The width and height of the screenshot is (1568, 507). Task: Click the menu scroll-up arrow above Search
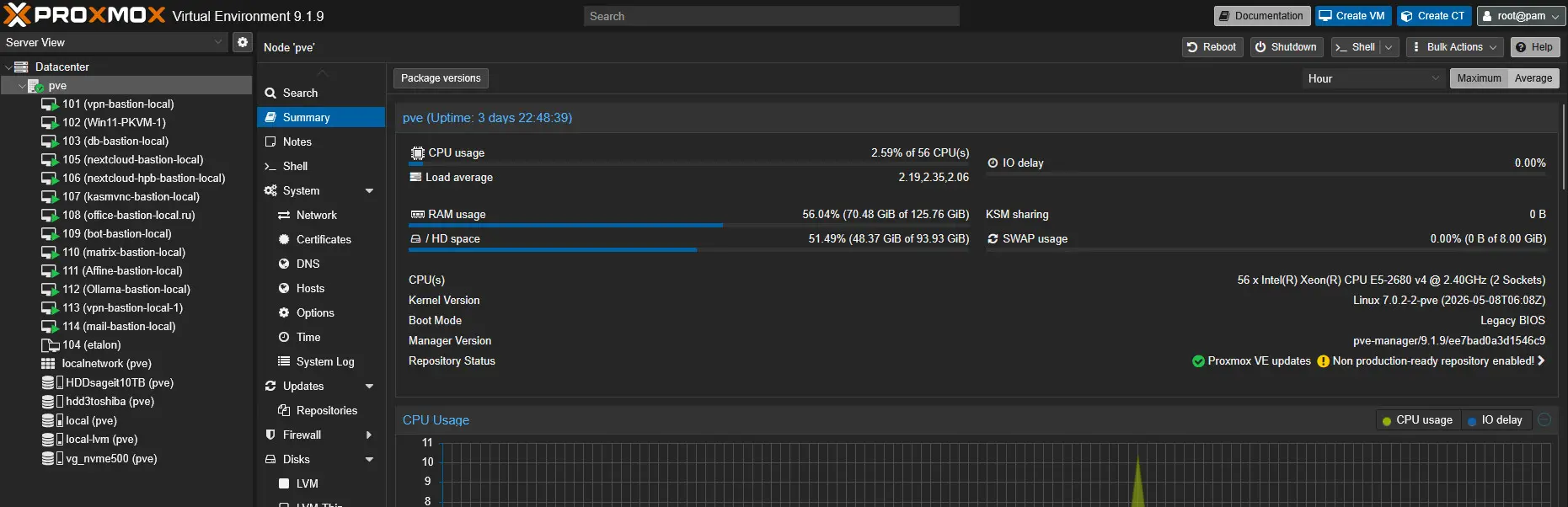pos(321,73)
